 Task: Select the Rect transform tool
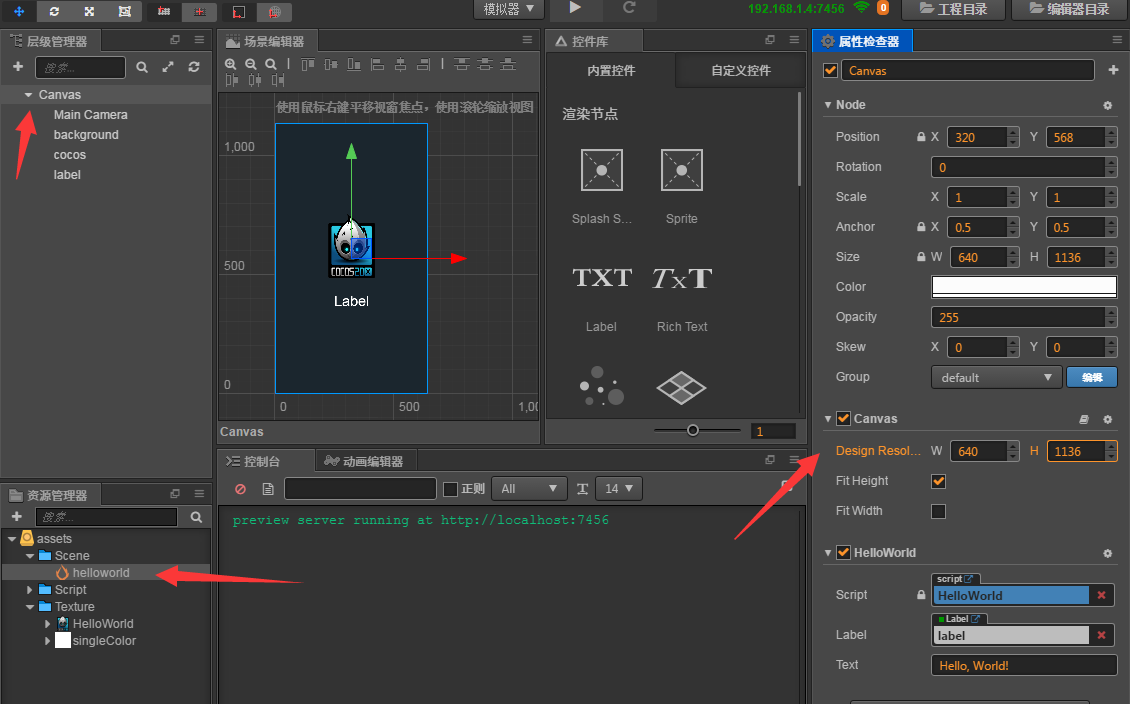(125, 11)
